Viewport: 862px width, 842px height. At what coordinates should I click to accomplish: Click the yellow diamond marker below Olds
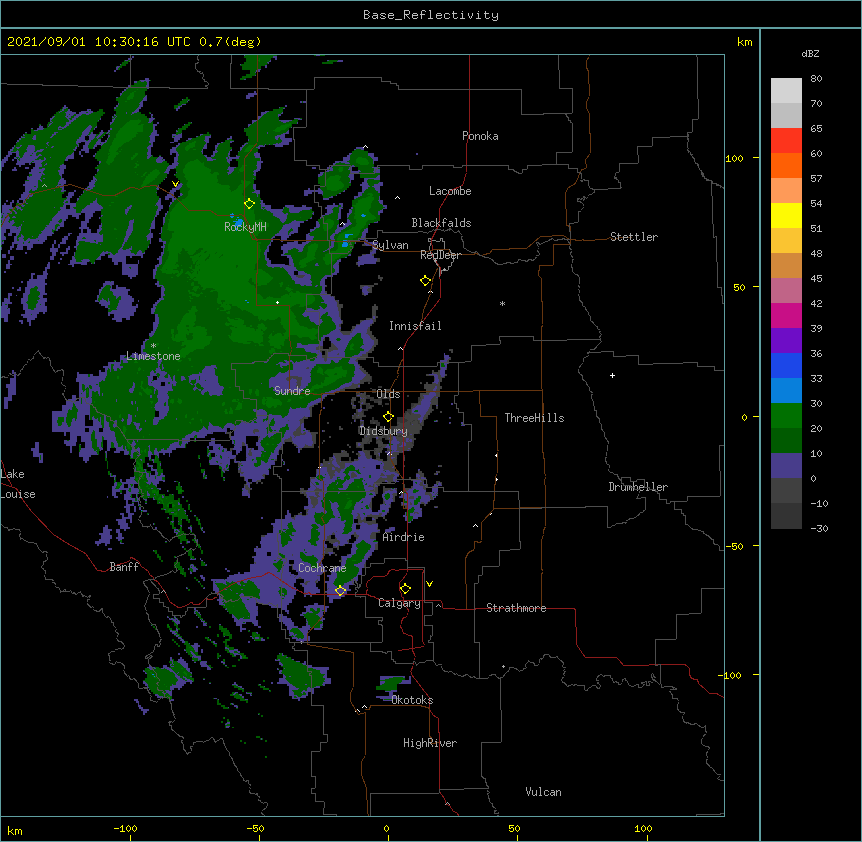(388, 417)
